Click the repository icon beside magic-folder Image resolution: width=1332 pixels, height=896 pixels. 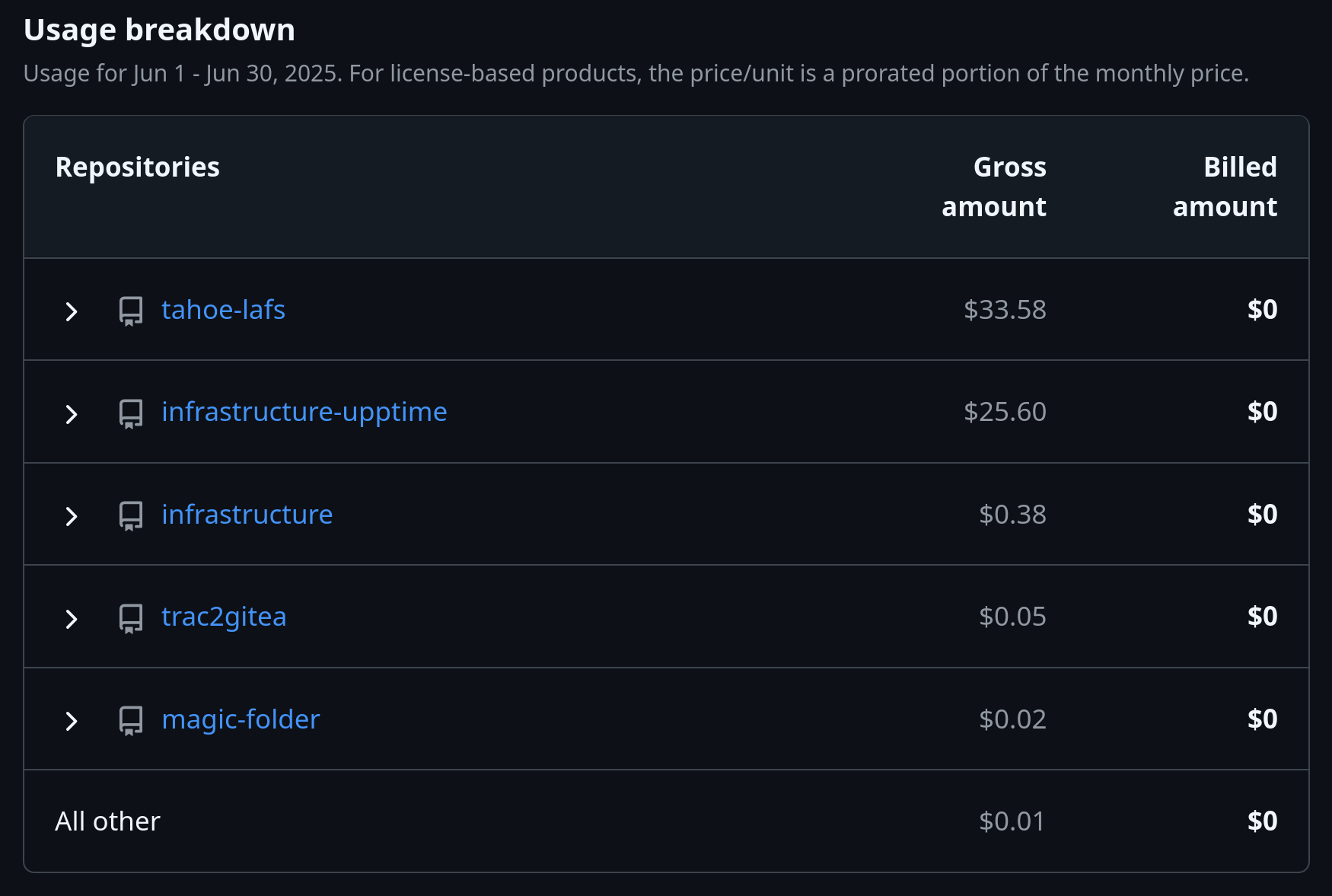131,720
